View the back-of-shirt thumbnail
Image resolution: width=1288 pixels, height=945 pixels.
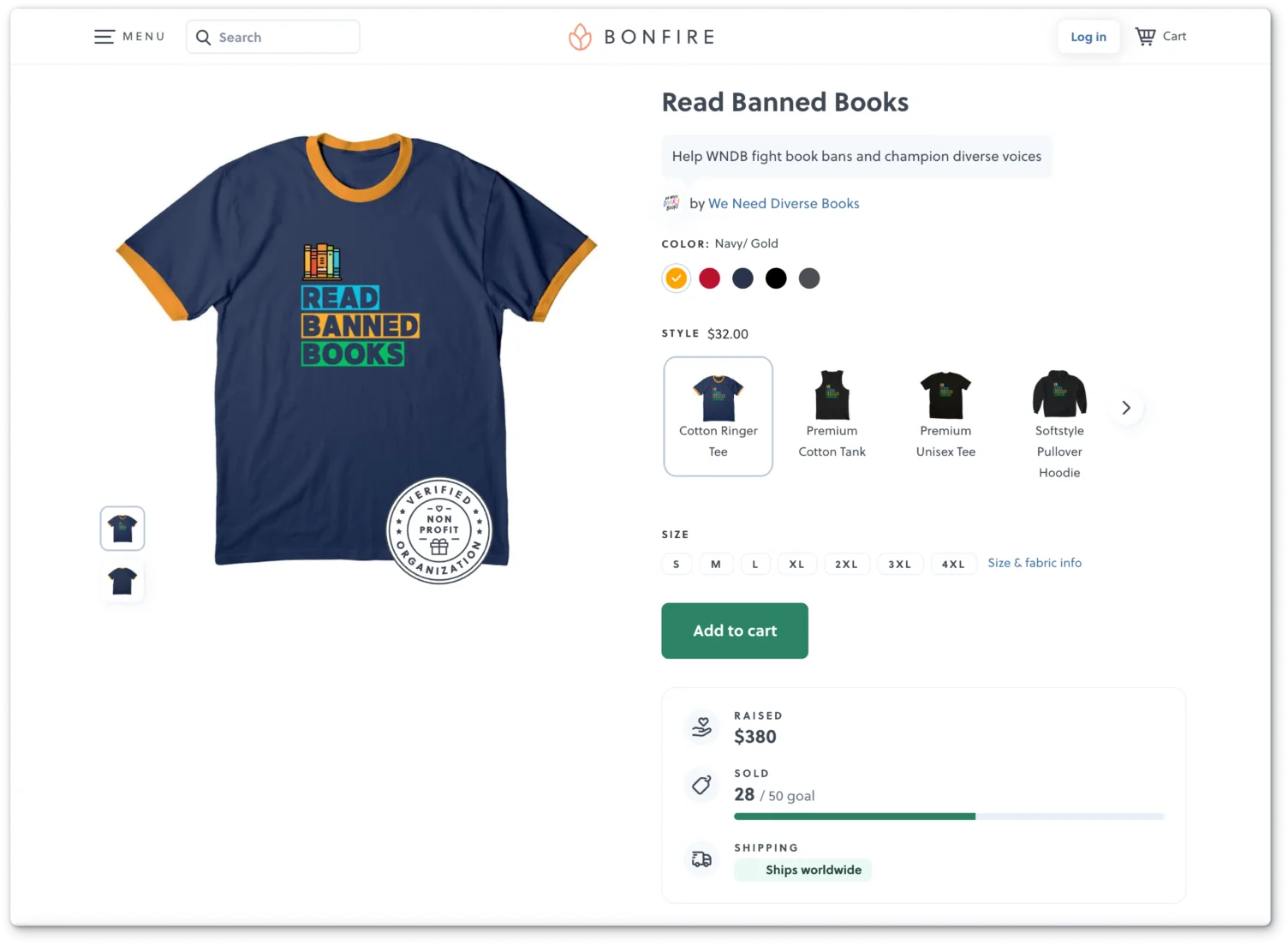tap(122, 581)
